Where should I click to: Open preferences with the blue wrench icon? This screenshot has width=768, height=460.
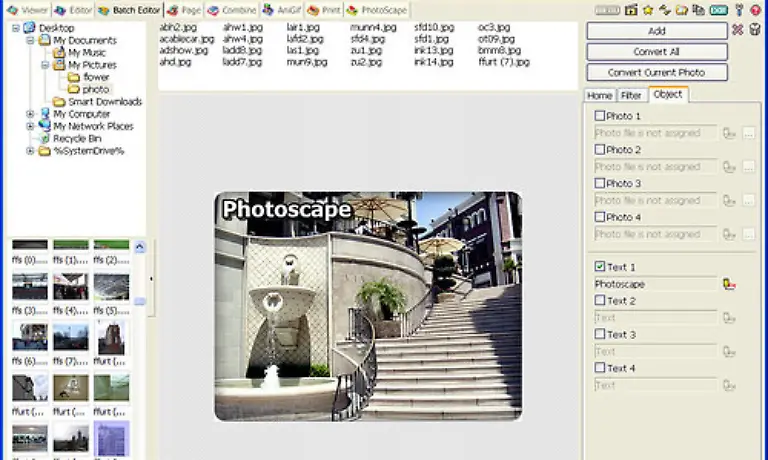tap(739, 10)
